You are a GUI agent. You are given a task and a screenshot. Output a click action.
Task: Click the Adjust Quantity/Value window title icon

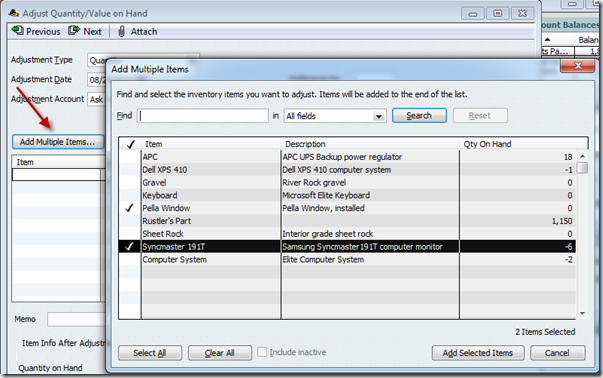pos(14,13)
